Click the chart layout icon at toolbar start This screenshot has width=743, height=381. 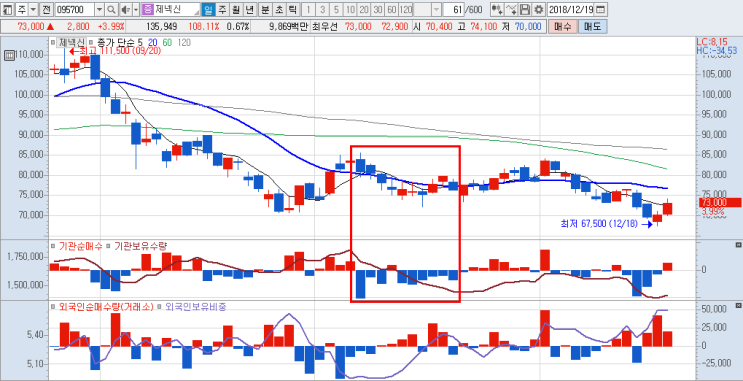click(8, 9)
